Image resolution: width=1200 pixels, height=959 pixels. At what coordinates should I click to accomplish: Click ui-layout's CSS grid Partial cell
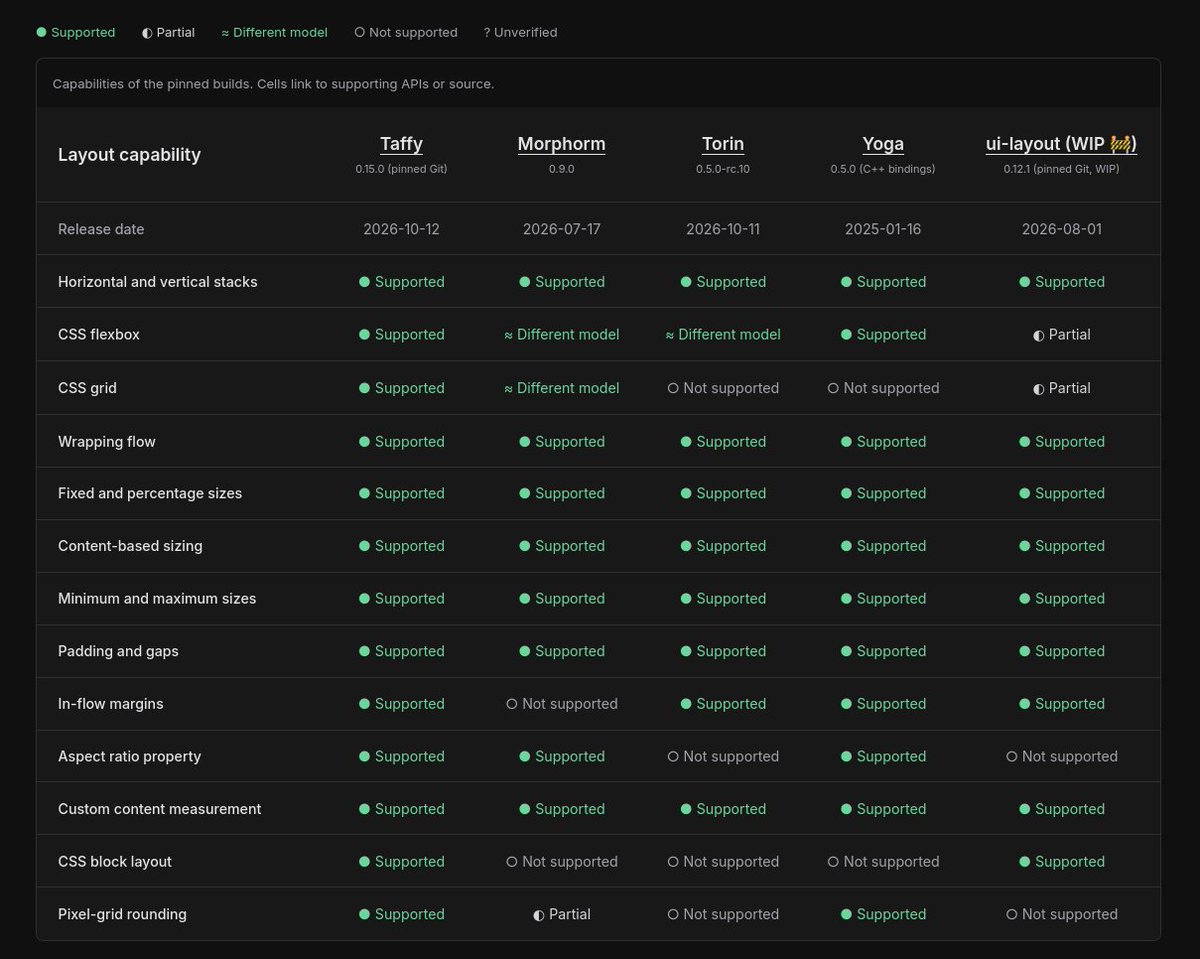coord(1061,388)
